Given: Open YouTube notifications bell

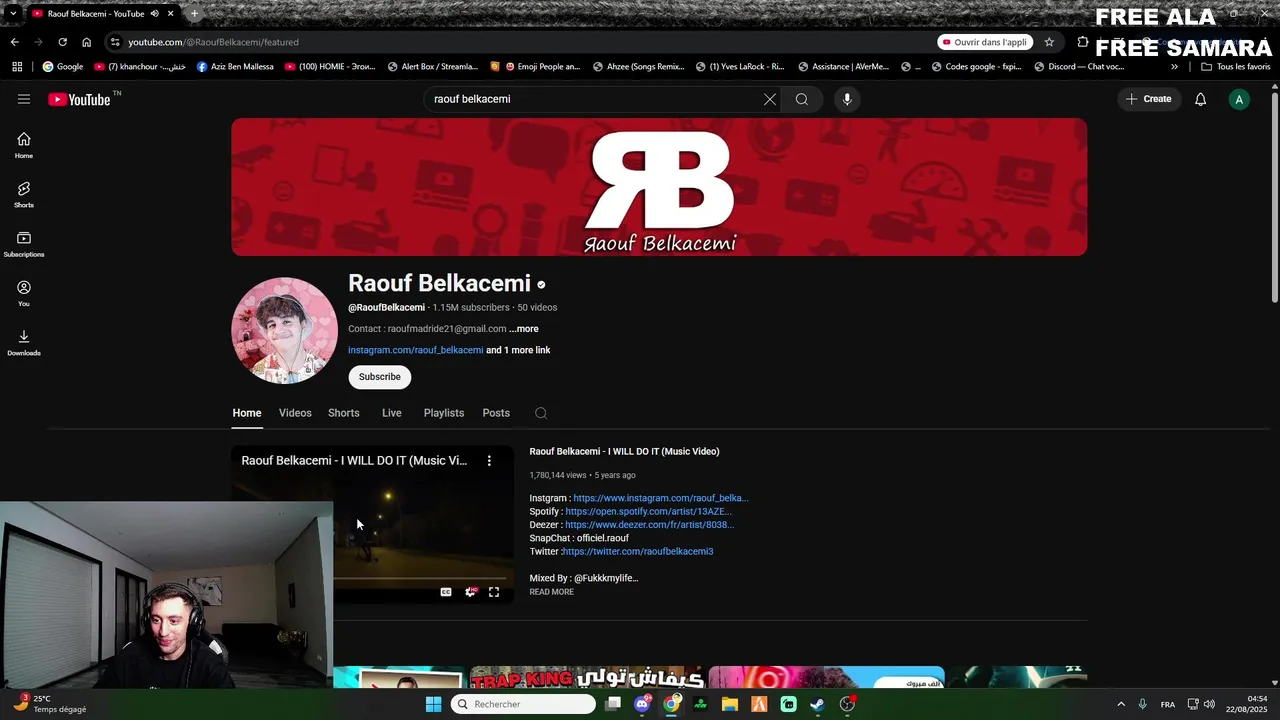Looking at the screenshot, I should (x=1201, y=99).
